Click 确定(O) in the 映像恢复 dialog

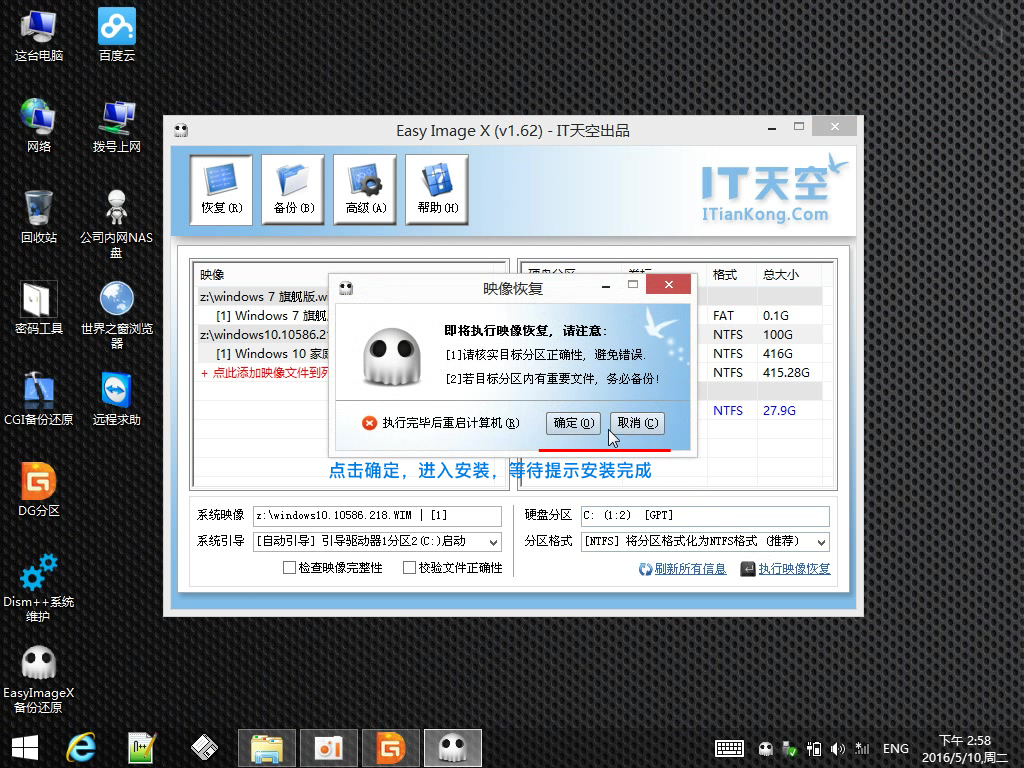pyautogui.click(x=573, y=423)
